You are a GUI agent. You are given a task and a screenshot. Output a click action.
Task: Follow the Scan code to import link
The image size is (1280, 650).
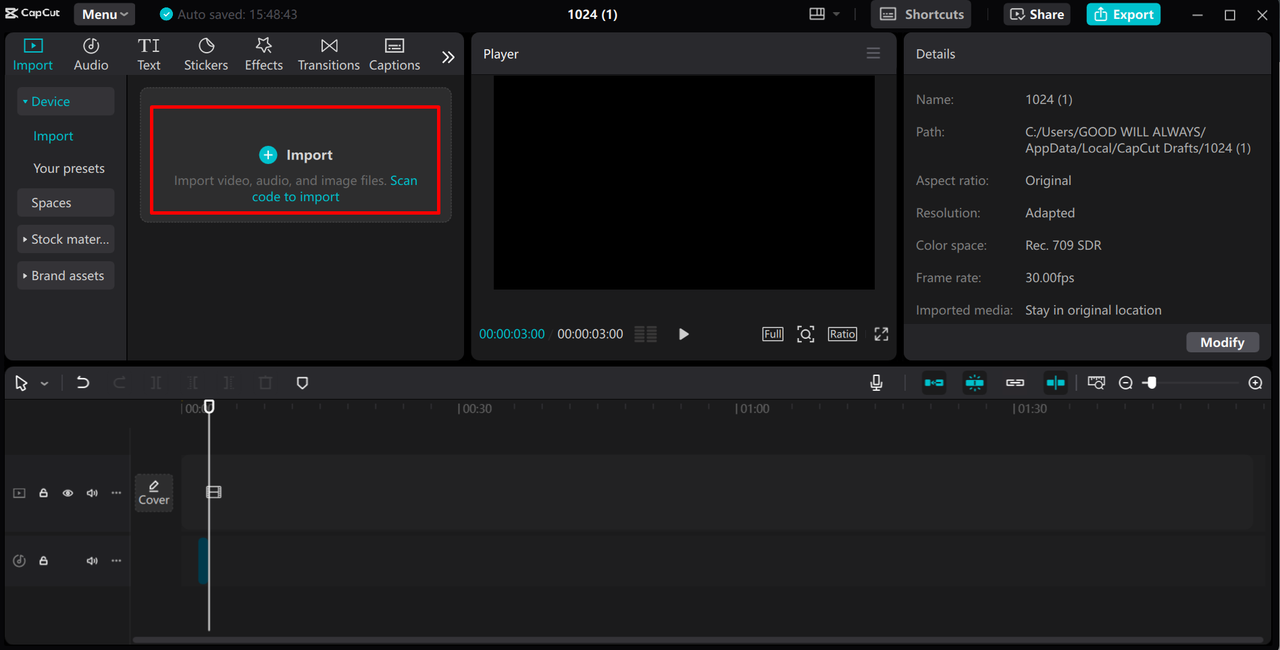[x=335, y=189]
